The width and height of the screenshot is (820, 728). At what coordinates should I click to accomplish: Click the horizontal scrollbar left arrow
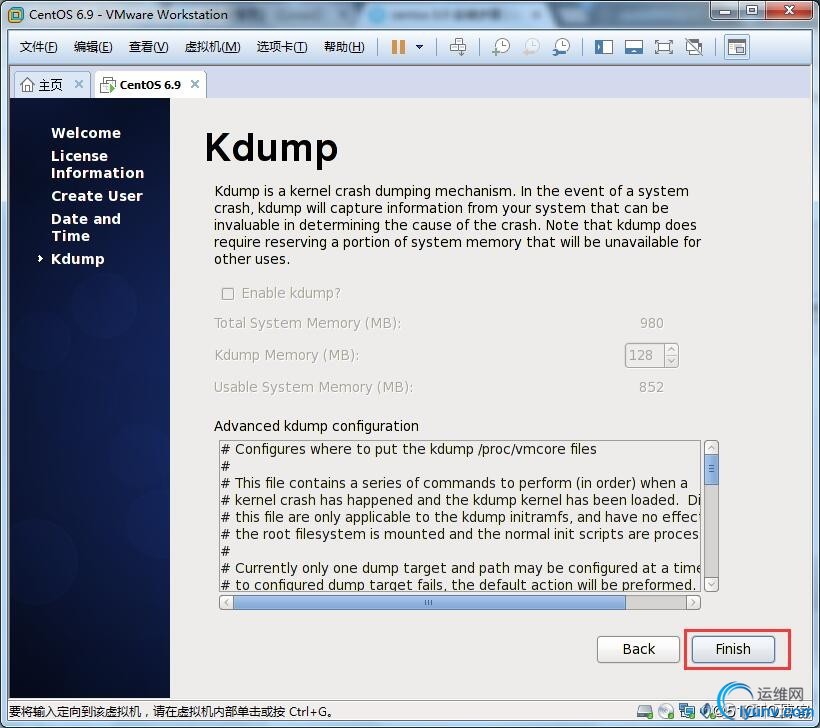pyautogui.click(x=226, y=602)
